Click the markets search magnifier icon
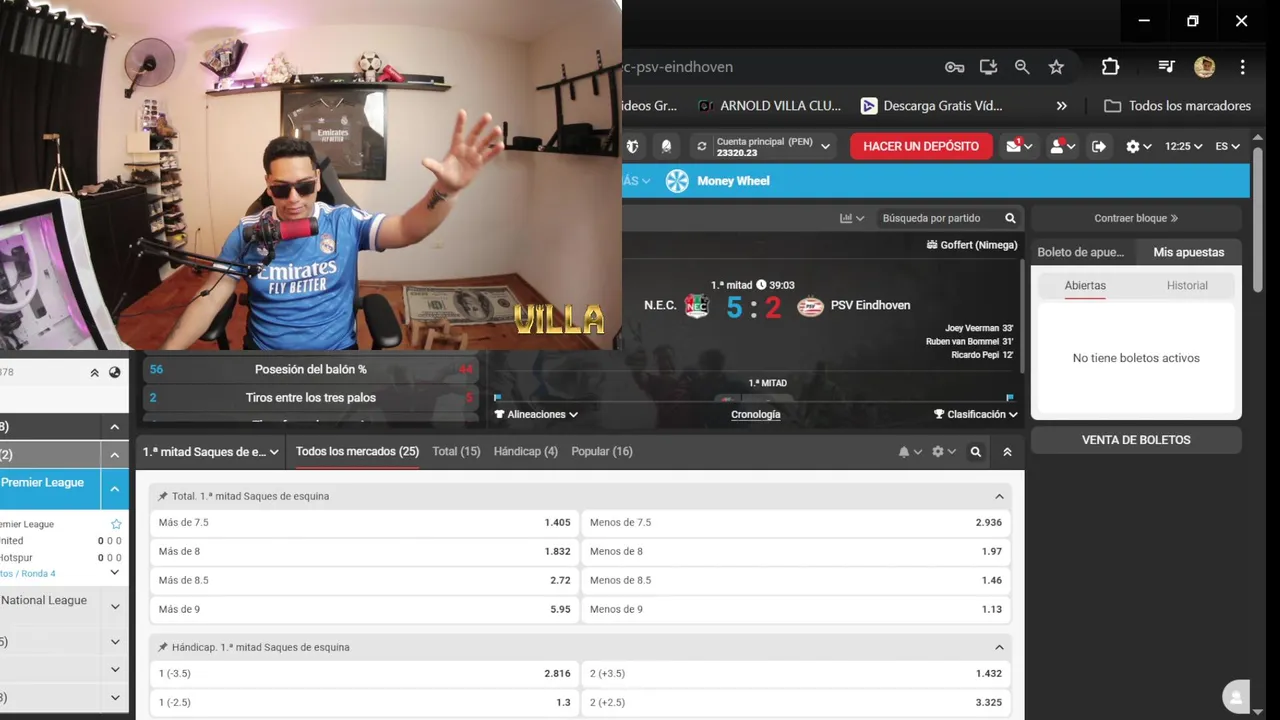 point(976,452)
